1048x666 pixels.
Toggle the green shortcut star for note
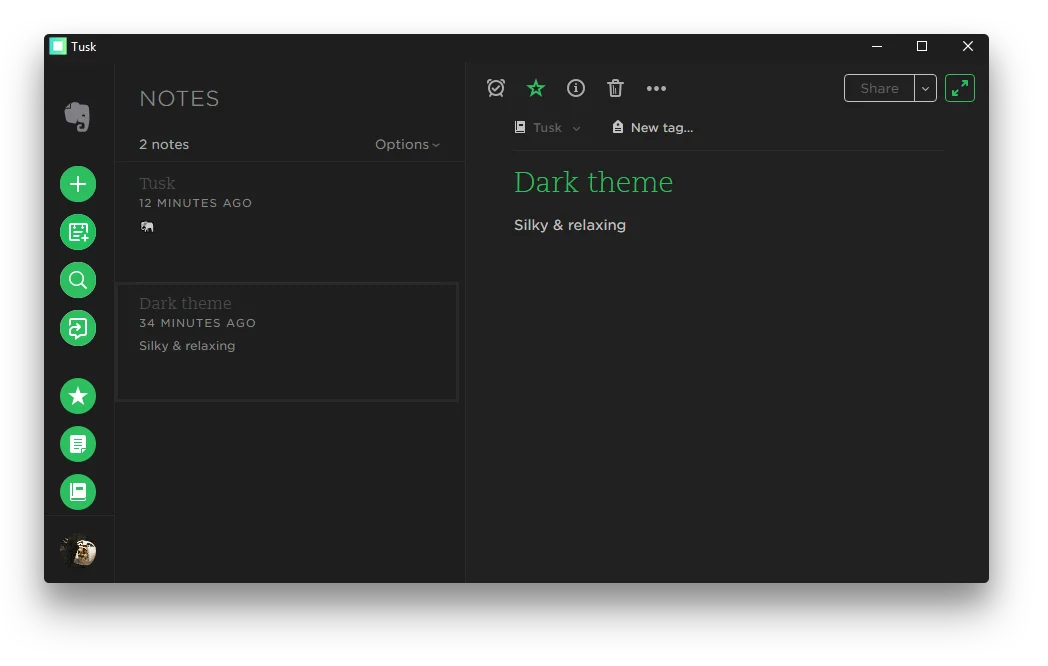(x=536, y=88)
